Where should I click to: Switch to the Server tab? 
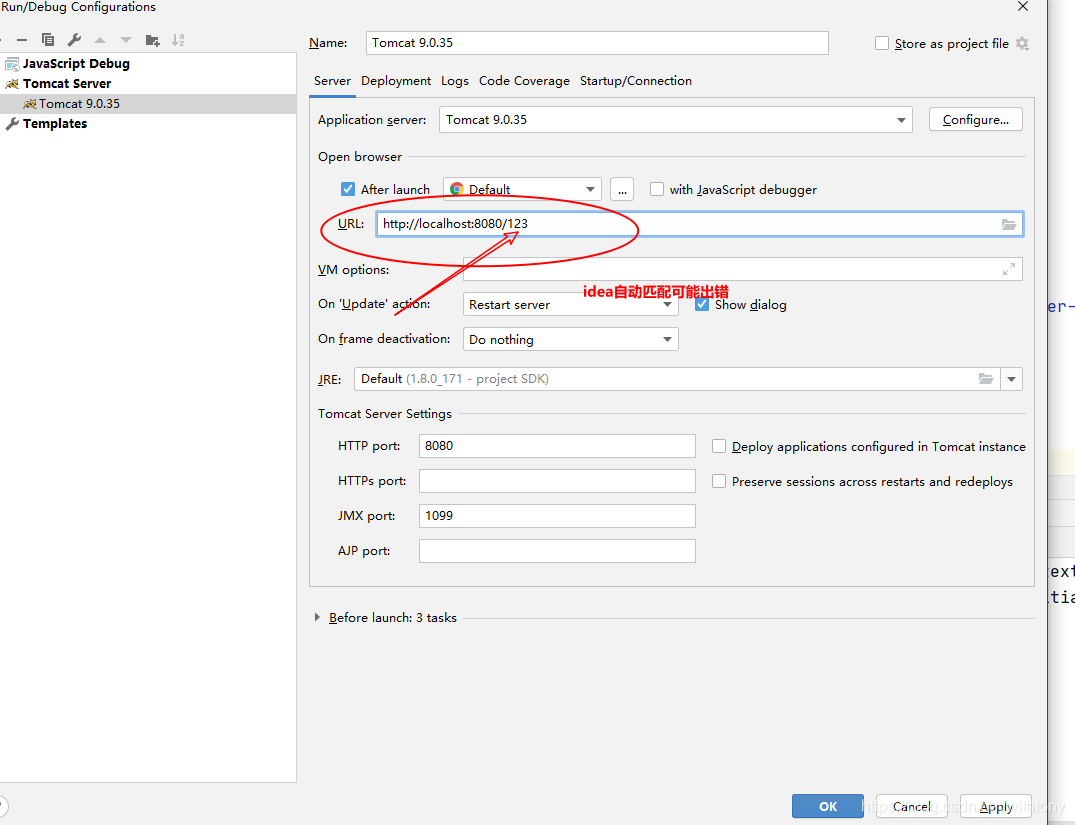(333, 81)
